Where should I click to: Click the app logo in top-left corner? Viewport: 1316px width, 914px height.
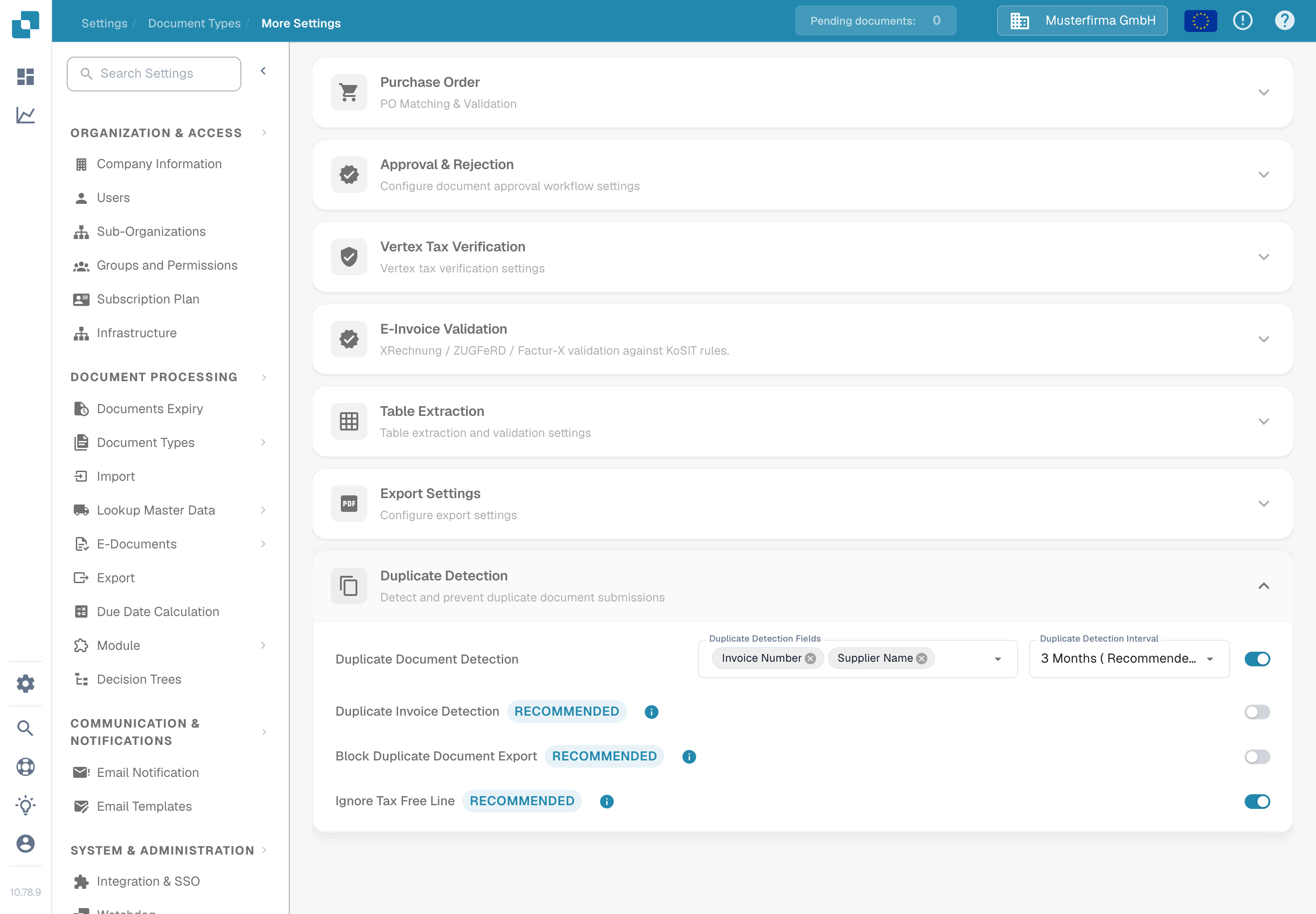click(25, 24)
